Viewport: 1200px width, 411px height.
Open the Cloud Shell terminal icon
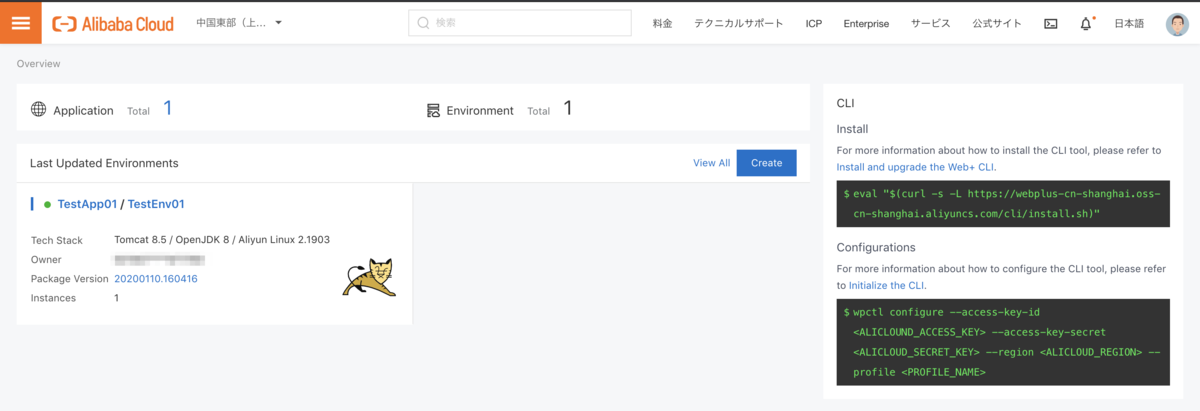click(x=1050, y=23)
